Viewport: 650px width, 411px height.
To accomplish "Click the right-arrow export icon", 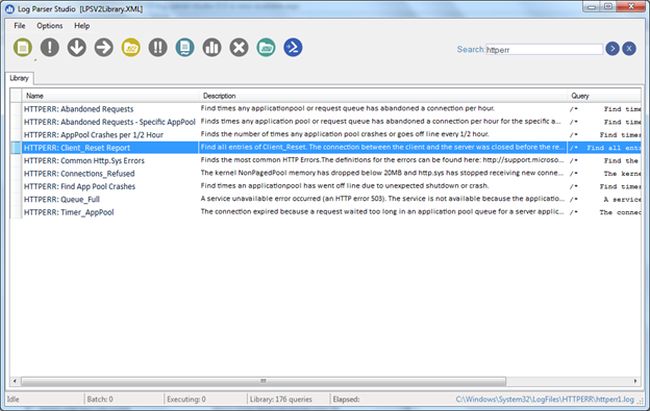I will coord(104,47).
